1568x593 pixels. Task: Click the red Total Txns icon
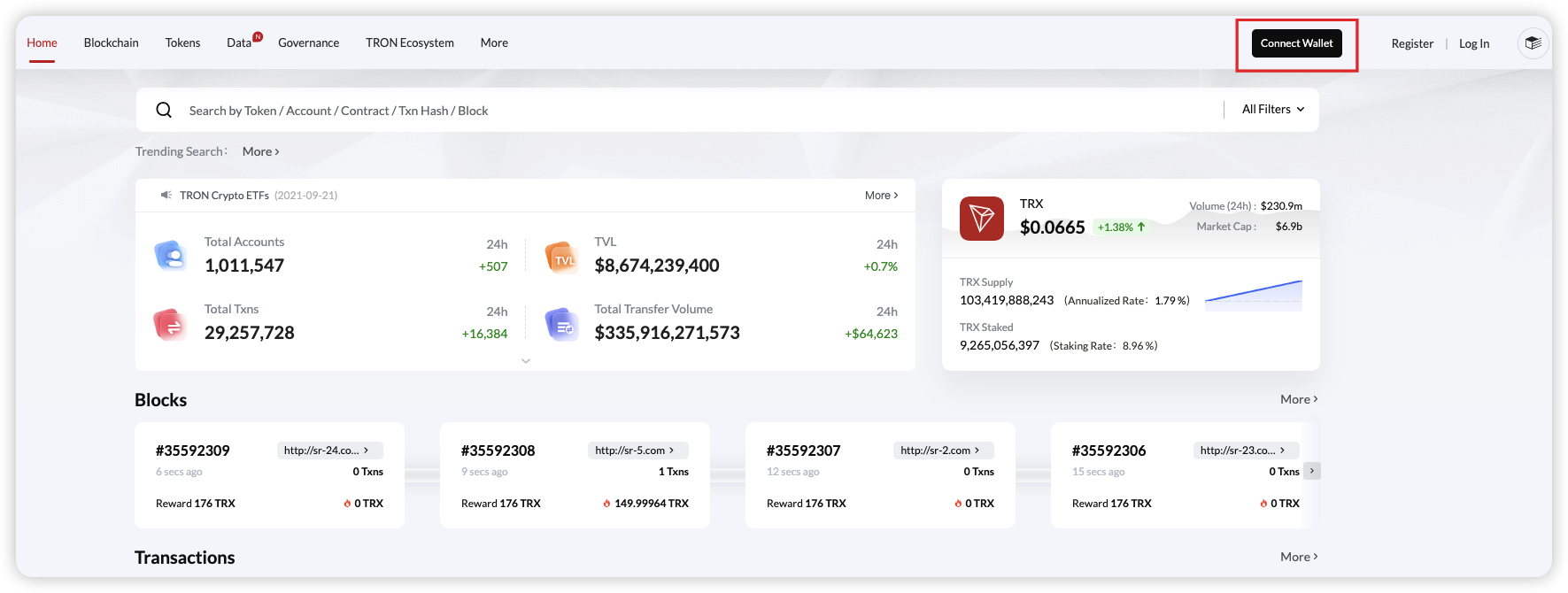click(169, 324)
